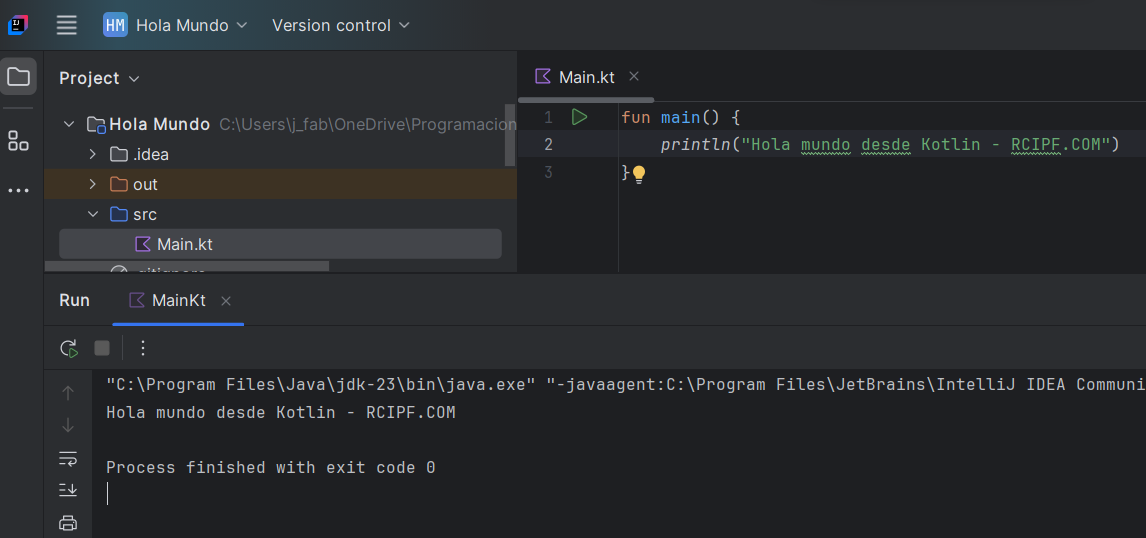
Task: Click the Project tool window folder icon
Action: 18,77
